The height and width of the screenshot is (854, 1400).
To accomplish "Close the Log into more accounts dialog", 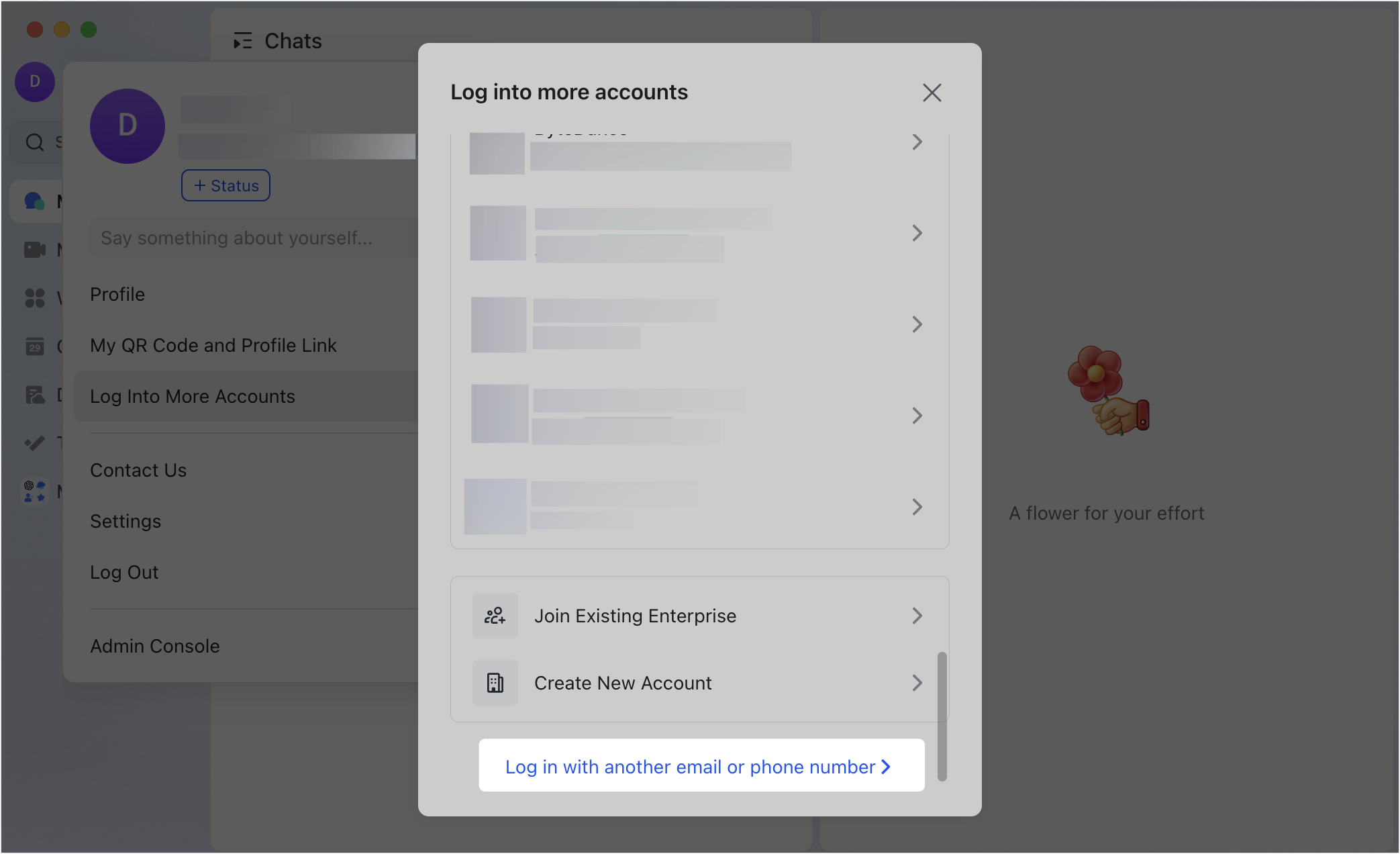I will [x=932, y=93].
